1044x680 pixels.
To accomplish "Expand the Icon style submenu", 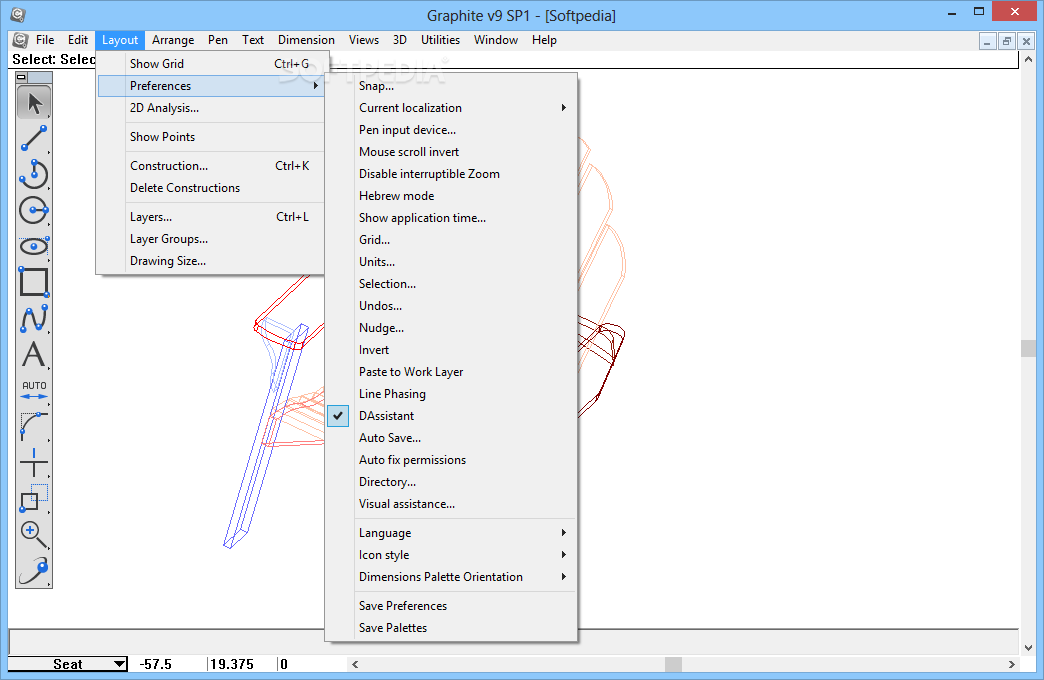I will [451, 555].
